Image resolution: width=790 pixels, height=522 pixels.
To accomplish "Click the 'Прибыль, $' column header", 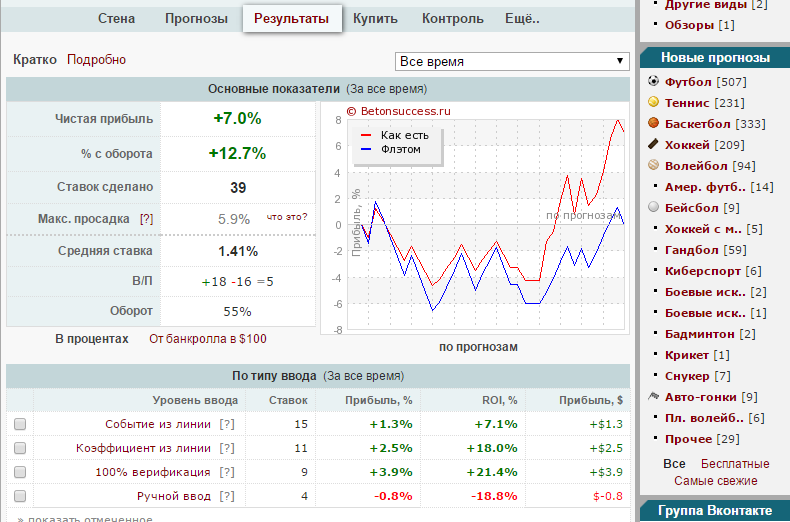I will [591, 401].
